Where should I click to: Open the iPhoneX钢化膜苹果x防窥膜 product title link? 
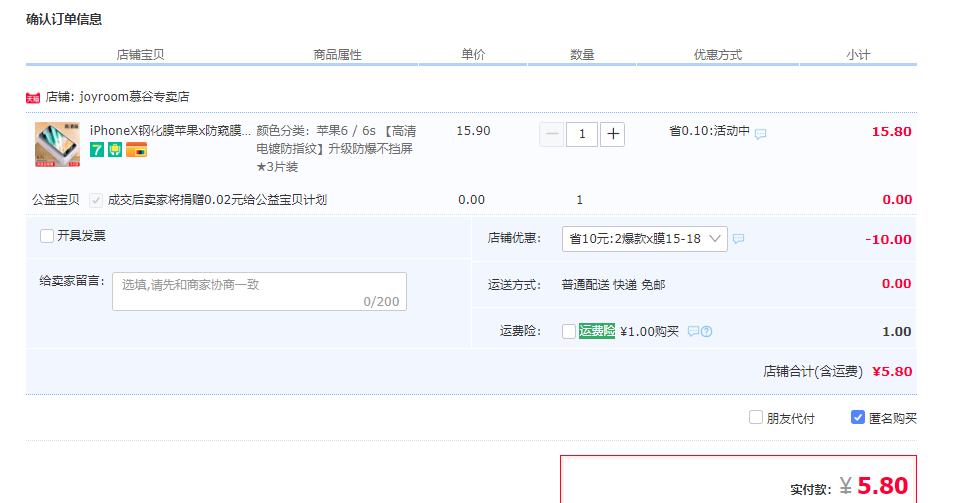click(x=170, y=130)
